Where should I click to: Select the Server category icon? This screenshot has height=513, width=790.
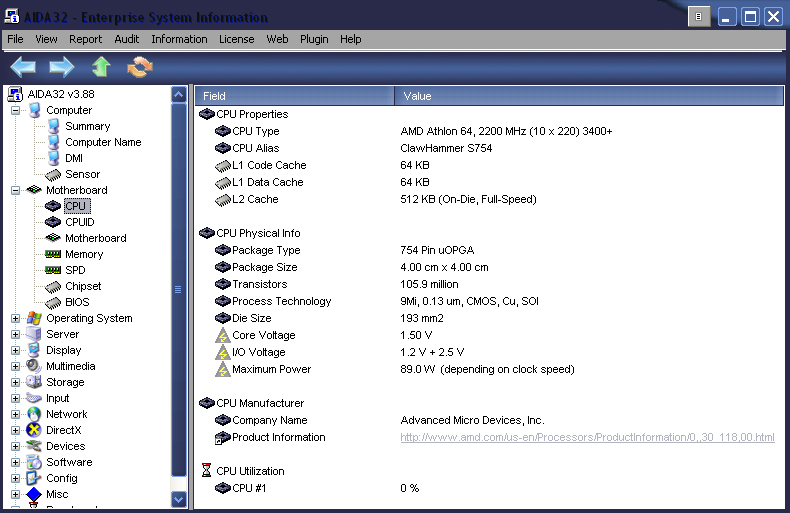pyautogui.click(x=34, y=334)
